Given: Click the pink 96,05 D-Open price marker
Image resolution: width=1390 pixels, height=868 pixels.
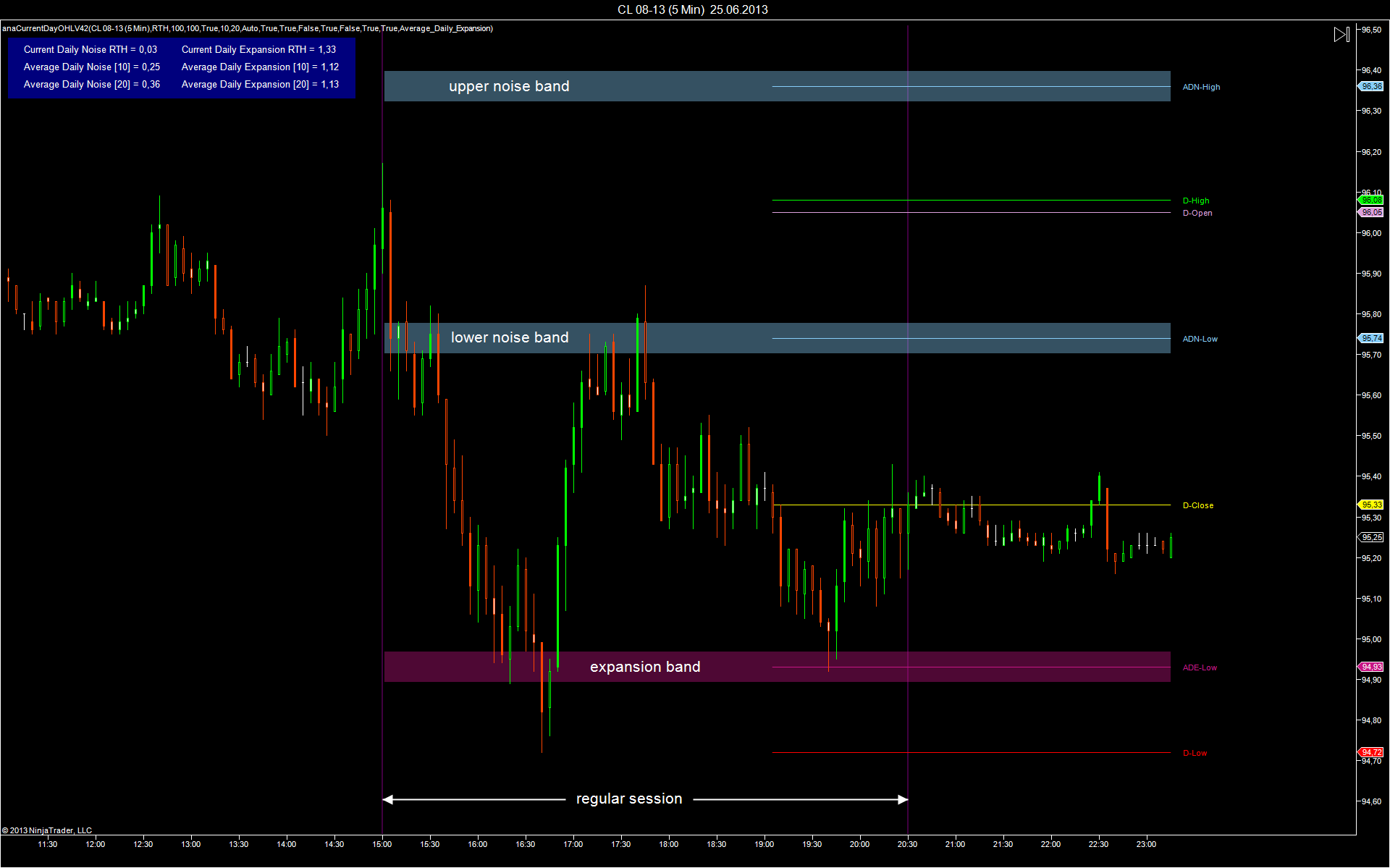Looking at the screenshot, I should click(x=1371, y=212).
